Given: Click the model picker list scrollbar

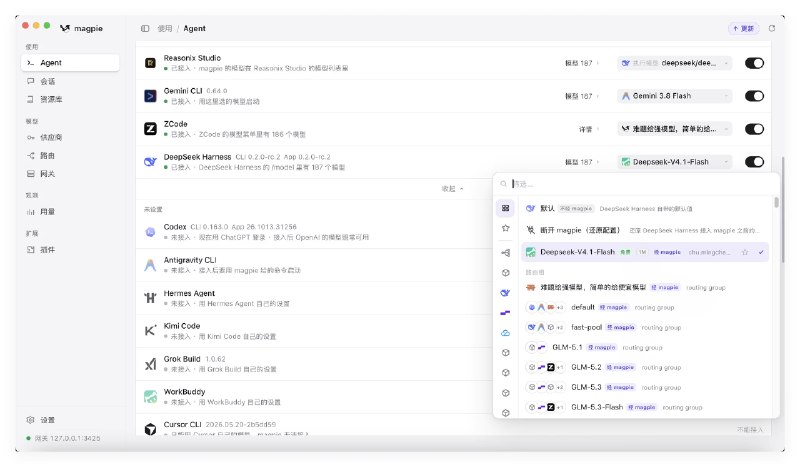Looking at the screenshot, I should (x=777, y=203).
